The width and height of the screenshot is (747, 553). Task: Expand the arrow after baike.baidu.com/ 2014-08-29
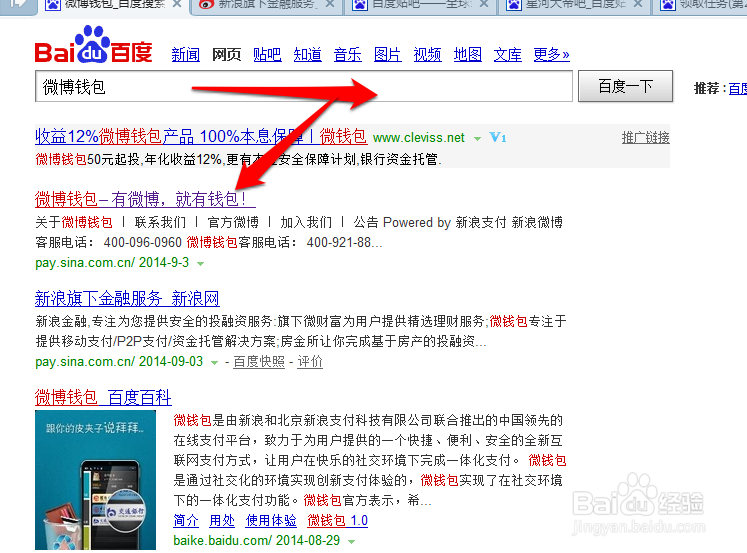(x=352, y=542)
